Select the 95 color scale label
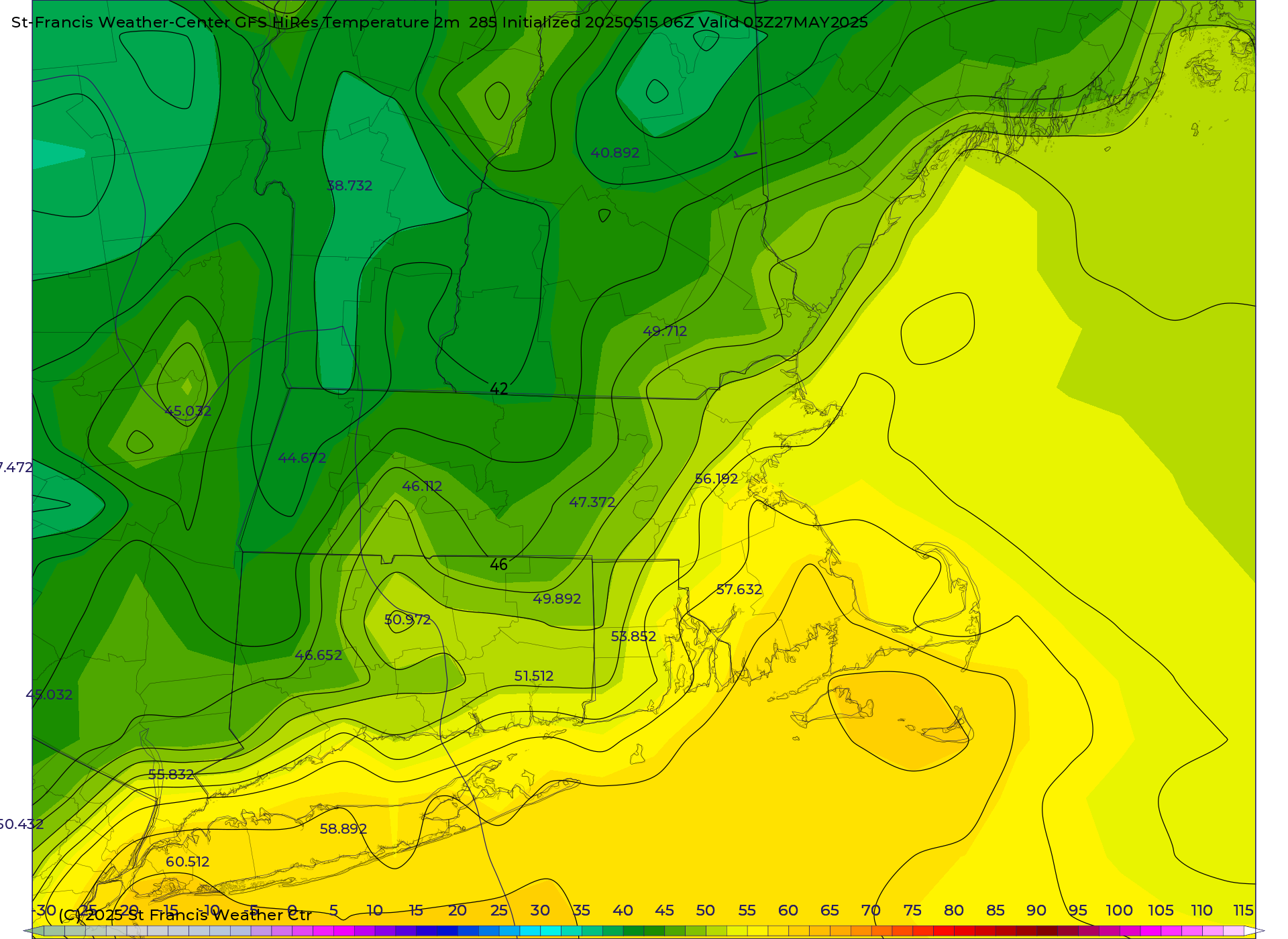 point(1078,910)
